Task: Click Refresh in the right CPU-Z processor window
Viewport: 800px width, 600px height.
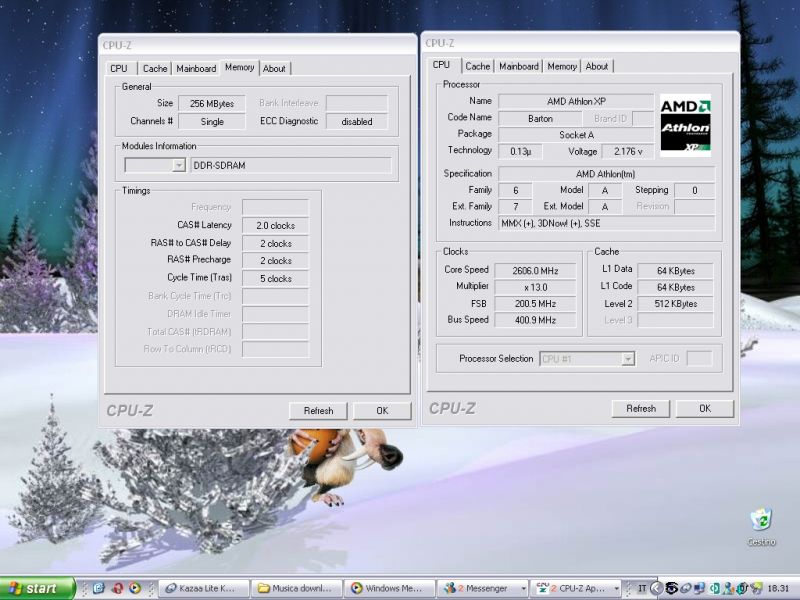Action: pos(641,409)
